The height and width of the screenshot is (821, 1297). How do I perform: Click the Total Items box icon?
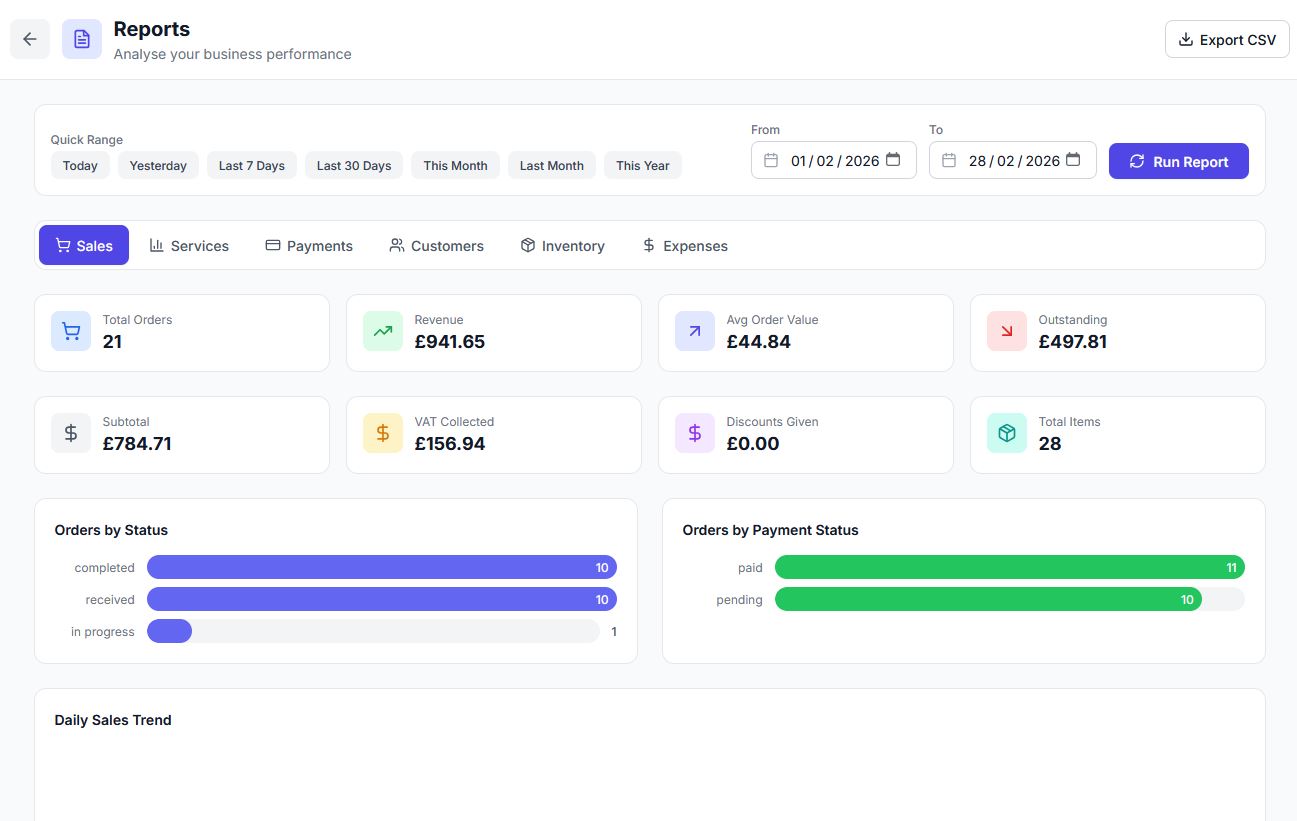[x=1007, y=433]
